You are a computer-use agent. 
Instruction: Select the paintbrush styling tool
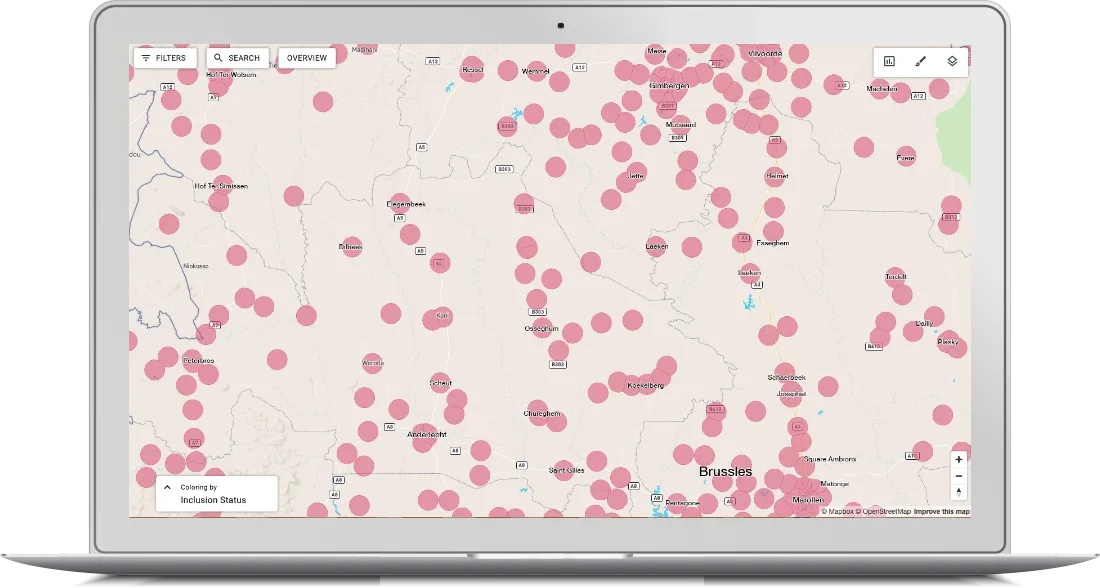point(920,61)
